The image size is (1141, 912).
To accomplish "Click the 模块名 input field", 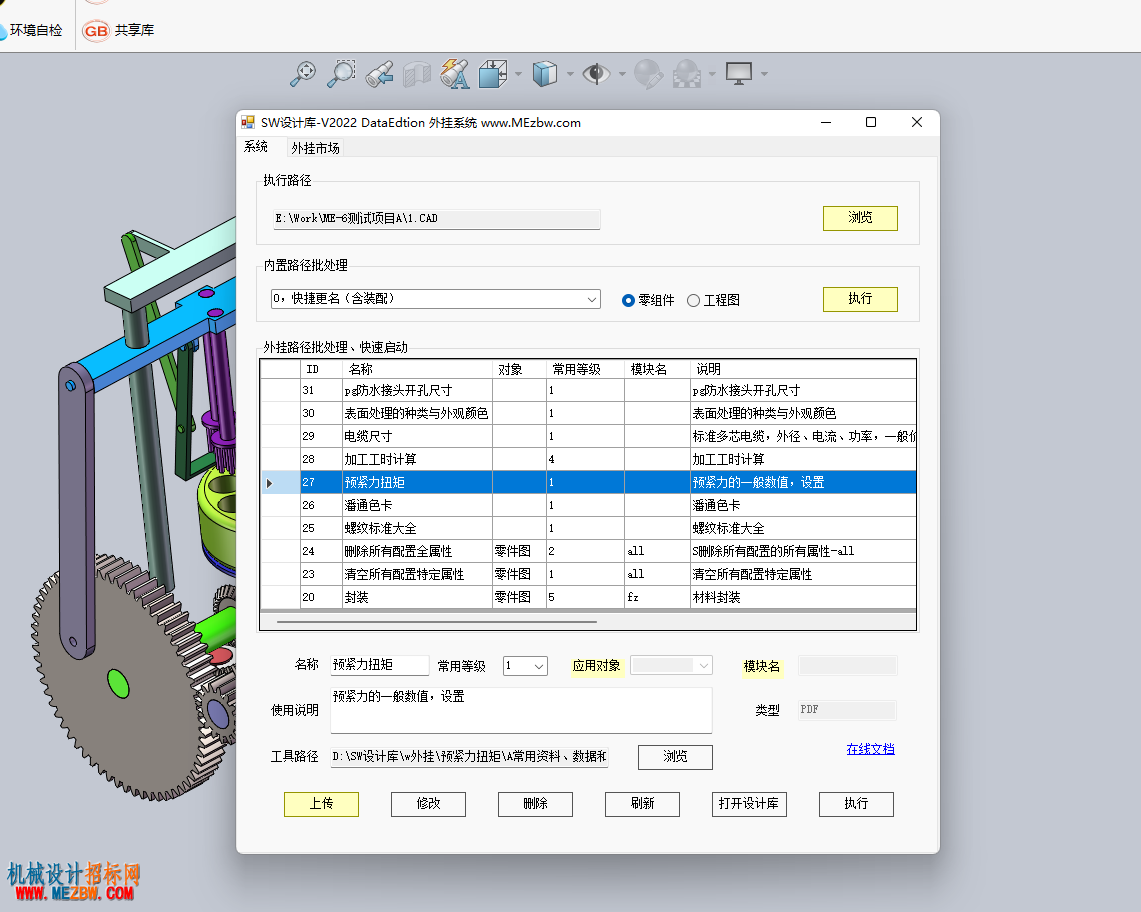I will pyautogui.click(x=847, y=665).
